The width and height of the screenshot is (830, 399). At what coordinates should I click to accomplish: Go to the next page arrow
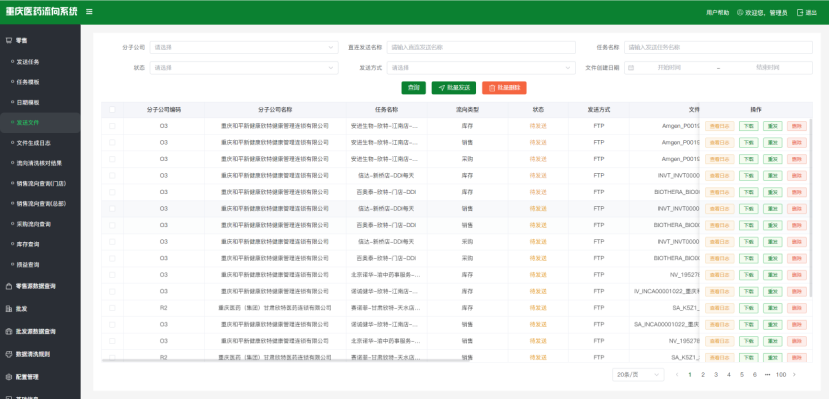coord(793,375)
